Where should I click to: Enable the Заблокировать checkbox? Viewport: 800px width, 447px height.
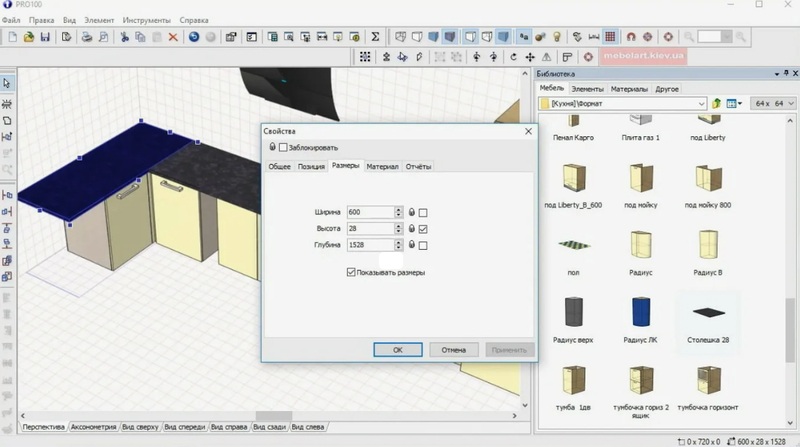(x=283, y=147)
